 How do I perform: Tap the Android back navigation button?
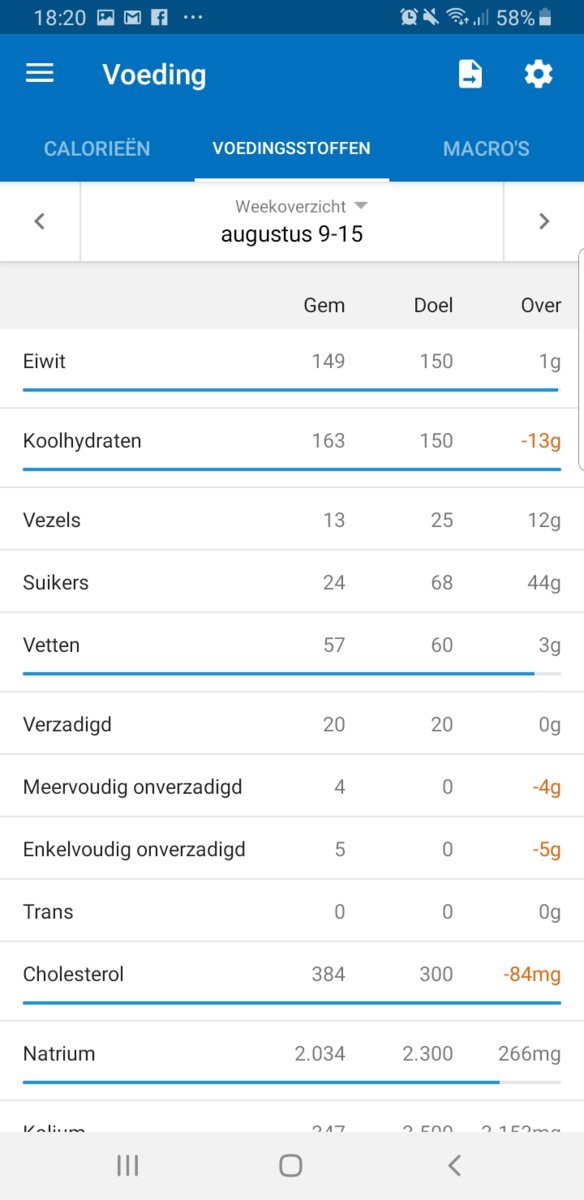pyautogui.click(x=453, y=1164)
